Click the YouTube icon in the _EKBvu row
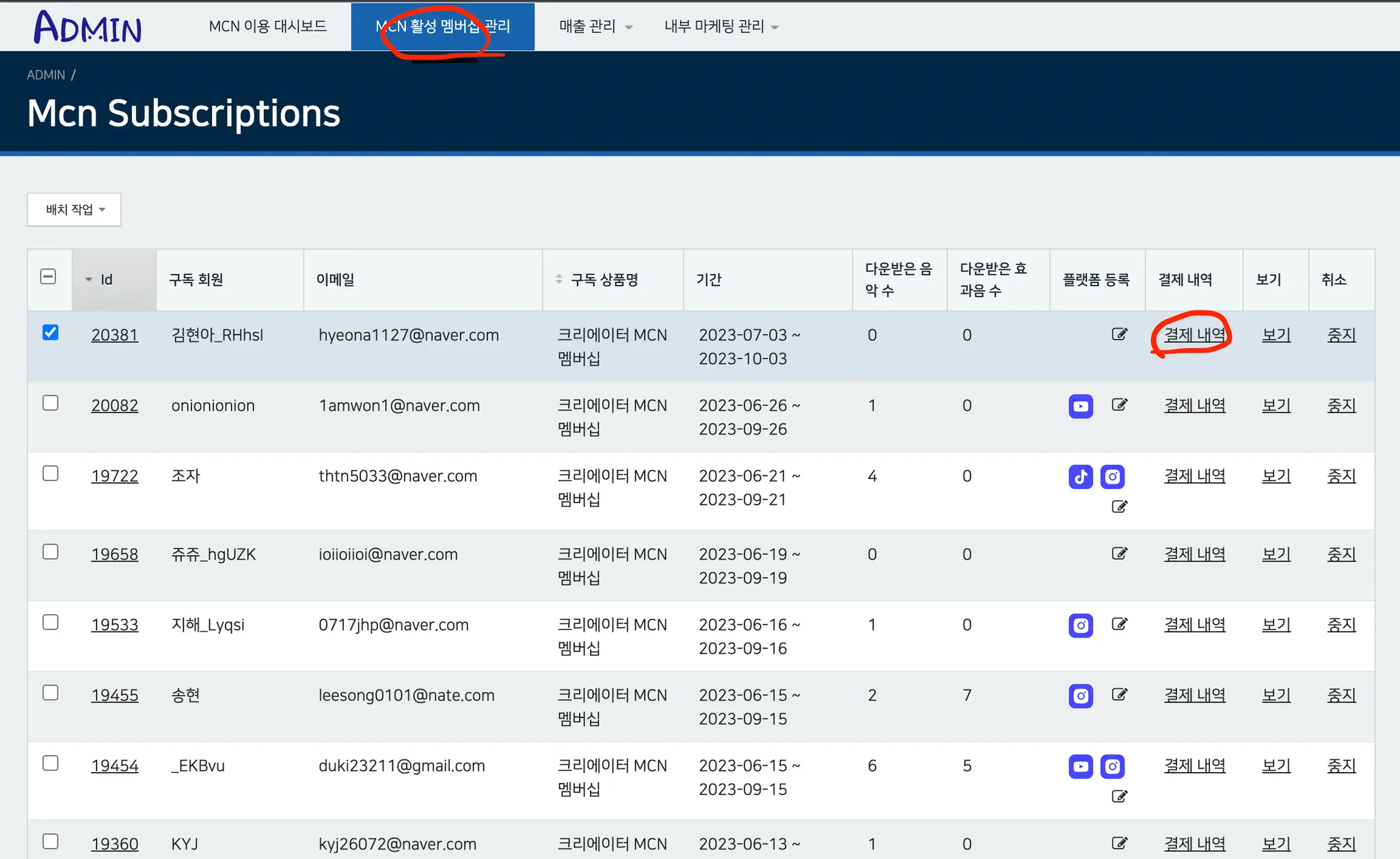Viewport: 1400px width, 859px height. pyautogui.click(x=1080, y=766)
